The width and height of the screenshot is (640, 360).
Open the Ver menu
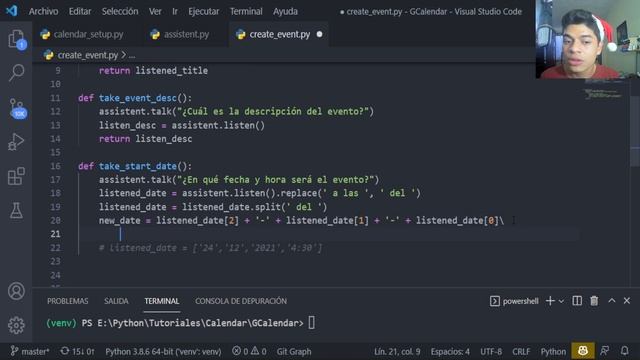(x=155, y=11)
